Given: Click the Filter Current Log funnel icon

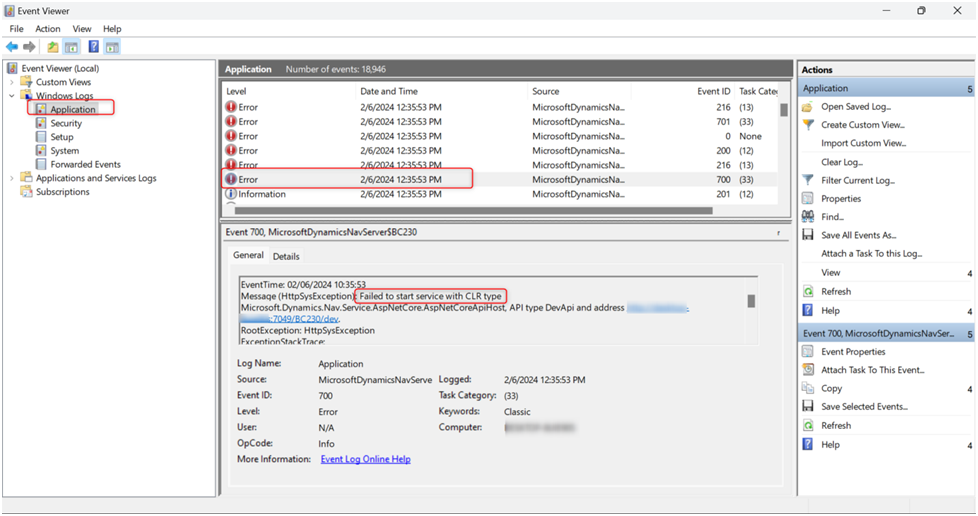Looking at the screenshot, I should (808, 180).
